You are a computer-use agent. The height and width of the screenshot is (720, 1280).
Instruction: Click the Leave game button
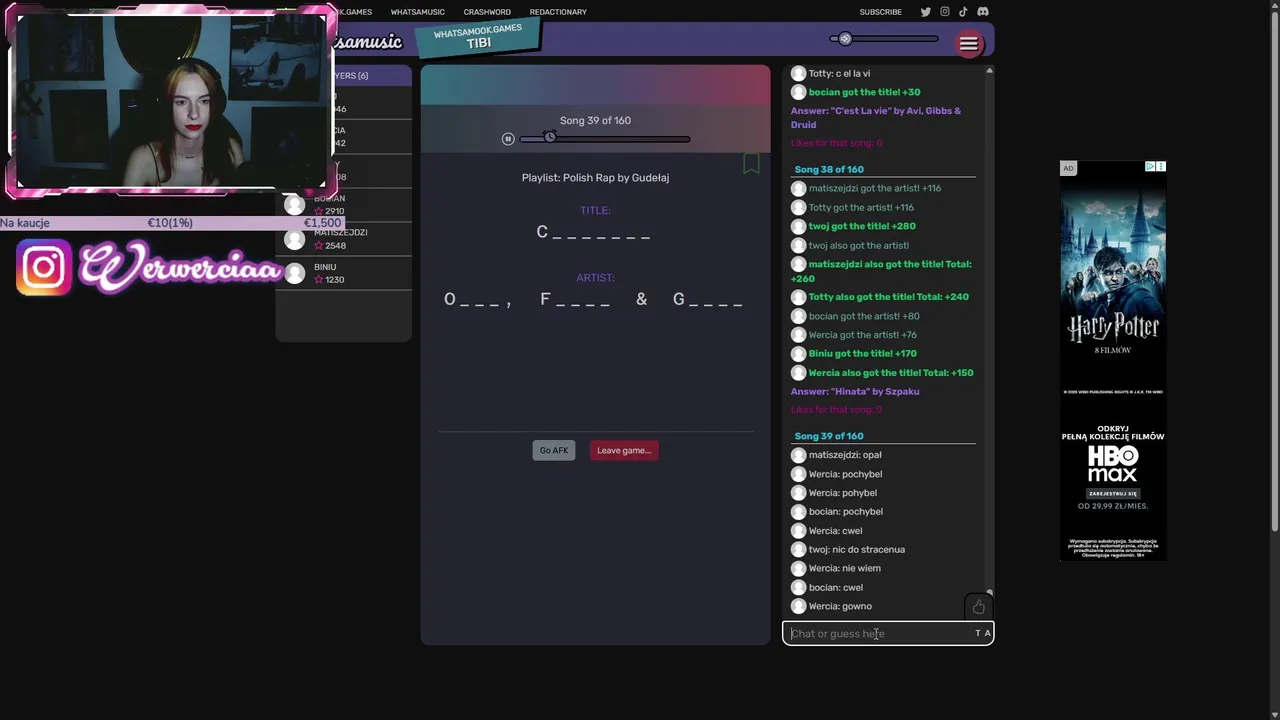[x=624, y=450]
